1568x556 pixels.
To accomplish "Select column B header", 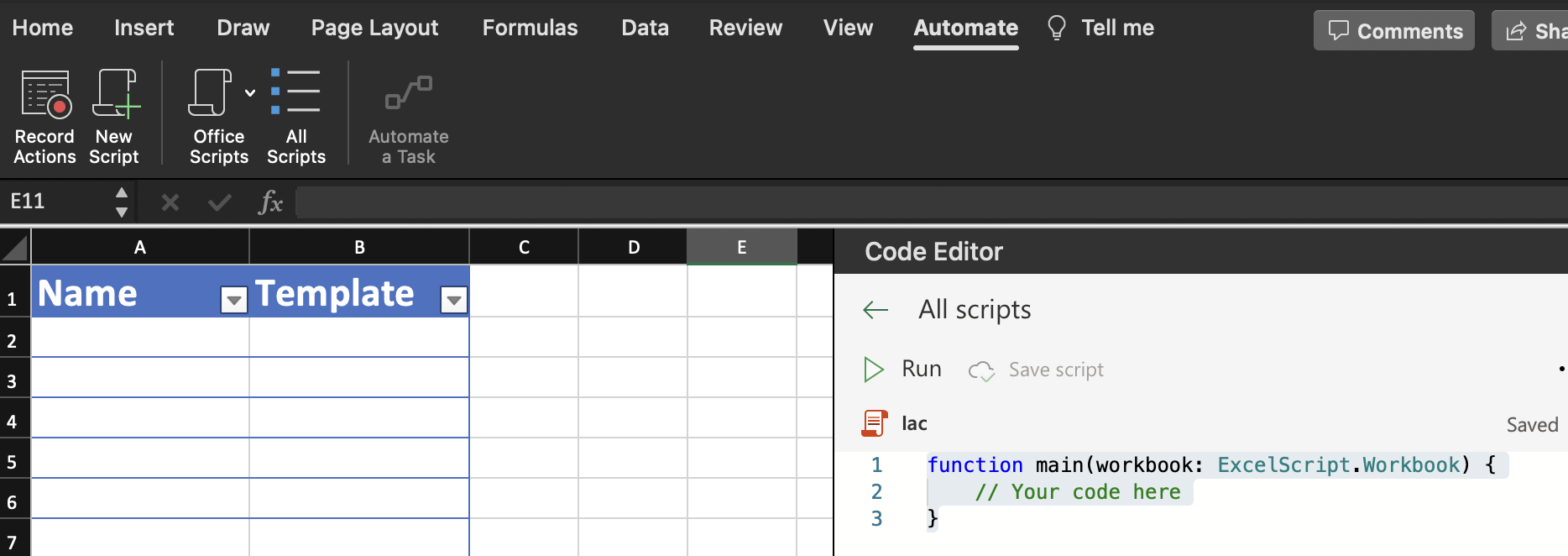I will (x=359, y=247).
